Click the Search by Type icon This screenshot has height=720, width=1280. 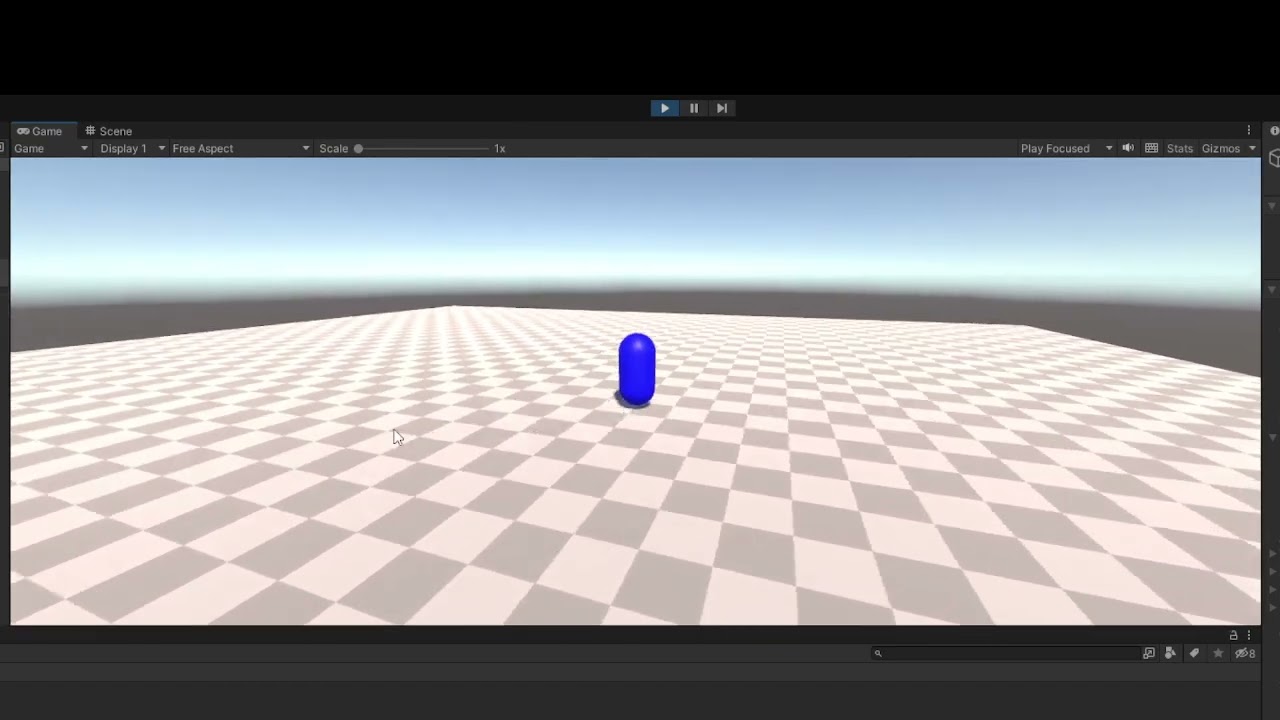tap(1171, 653)
